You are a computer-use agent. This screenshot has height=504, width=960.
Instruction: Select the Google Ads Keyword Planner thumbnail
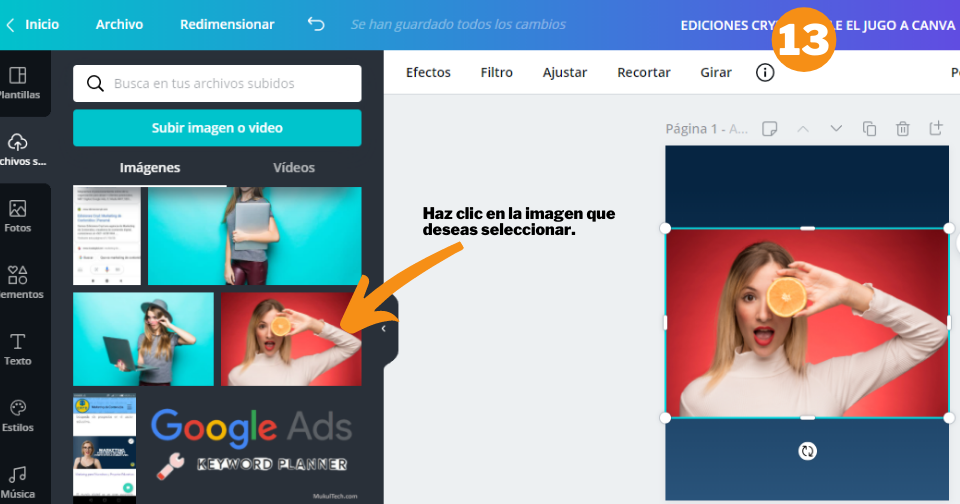[x=252, y=448]
